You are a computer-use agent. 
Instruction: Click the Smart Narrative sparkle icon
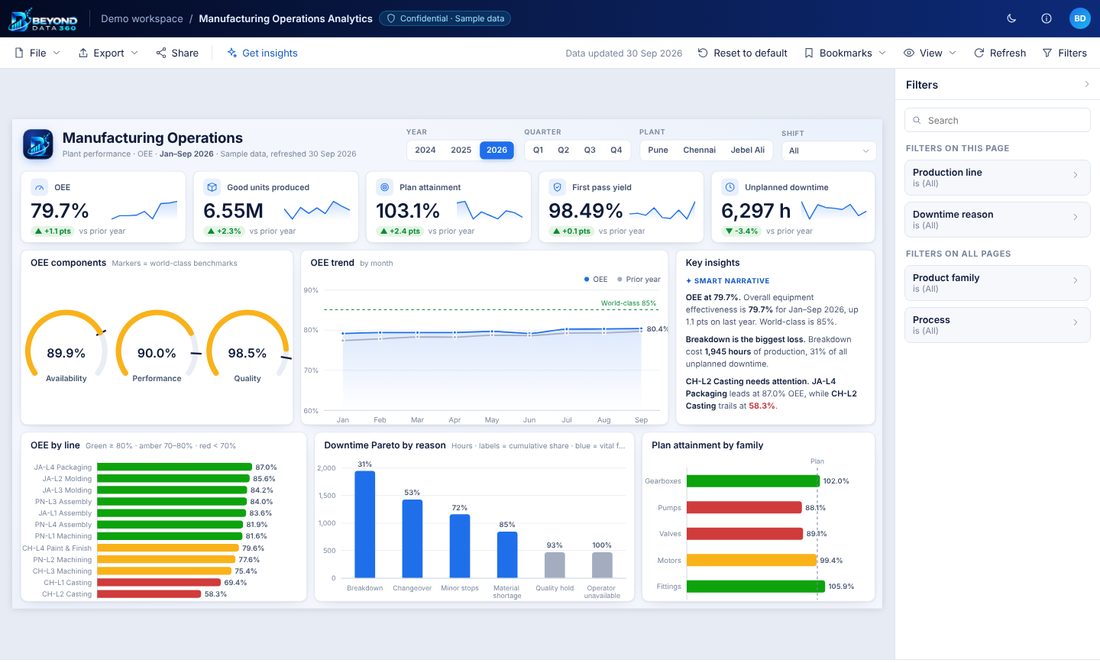click(x=689, y=281)
